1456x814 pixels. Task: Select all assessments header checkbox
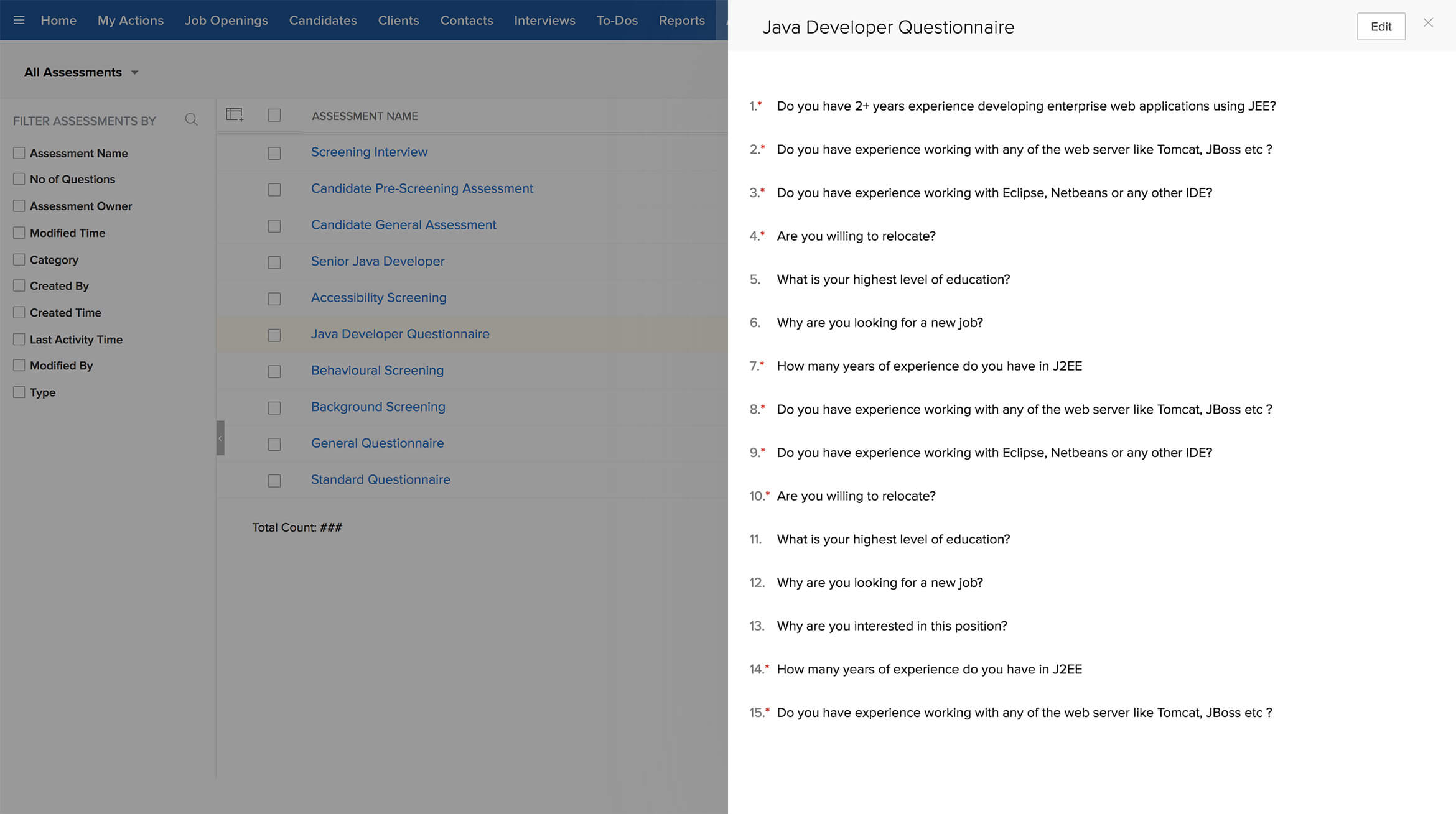[x=274, y=115]
